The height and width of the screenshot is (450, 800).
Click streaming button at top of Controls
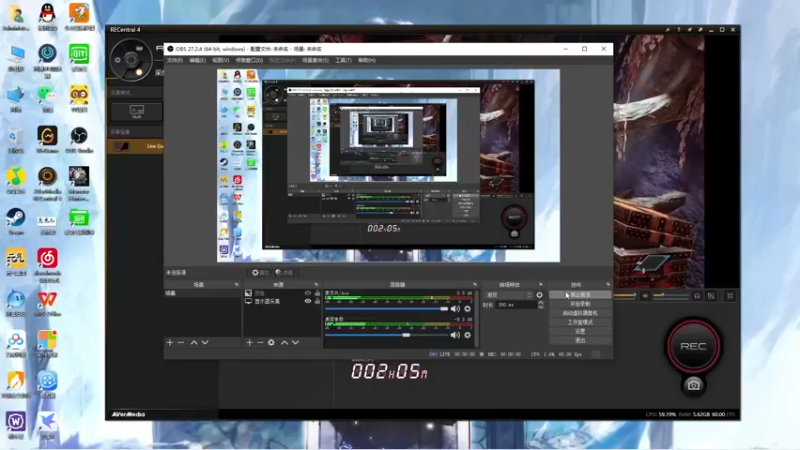[580, 294]
